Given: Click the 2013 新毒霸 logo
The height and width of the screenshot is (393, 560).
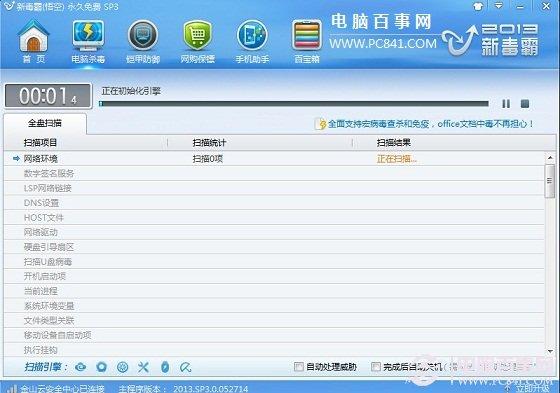Looking at the screenshot, I should pyautogui.click(x=491, y=39).
